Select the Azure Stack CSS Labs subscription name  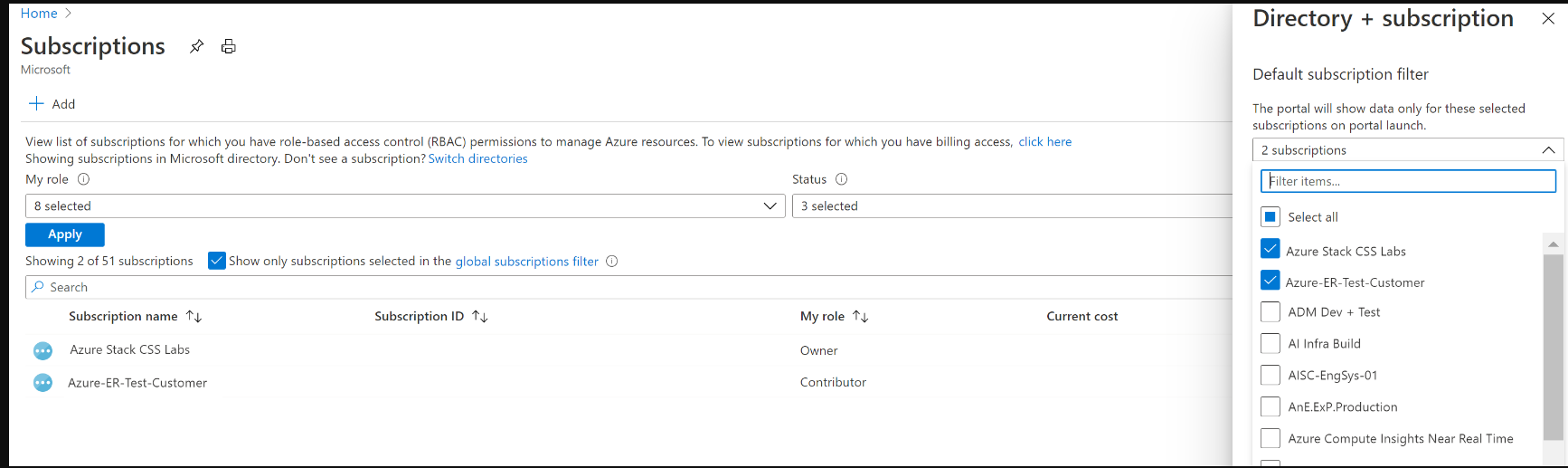(129, 349)
